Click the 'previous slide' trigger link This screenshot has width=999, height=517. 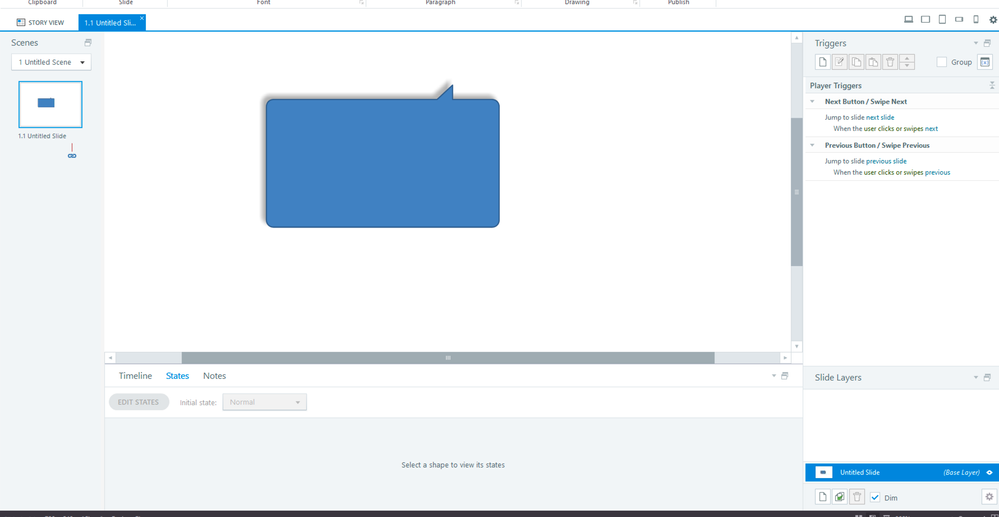point(886,161)
